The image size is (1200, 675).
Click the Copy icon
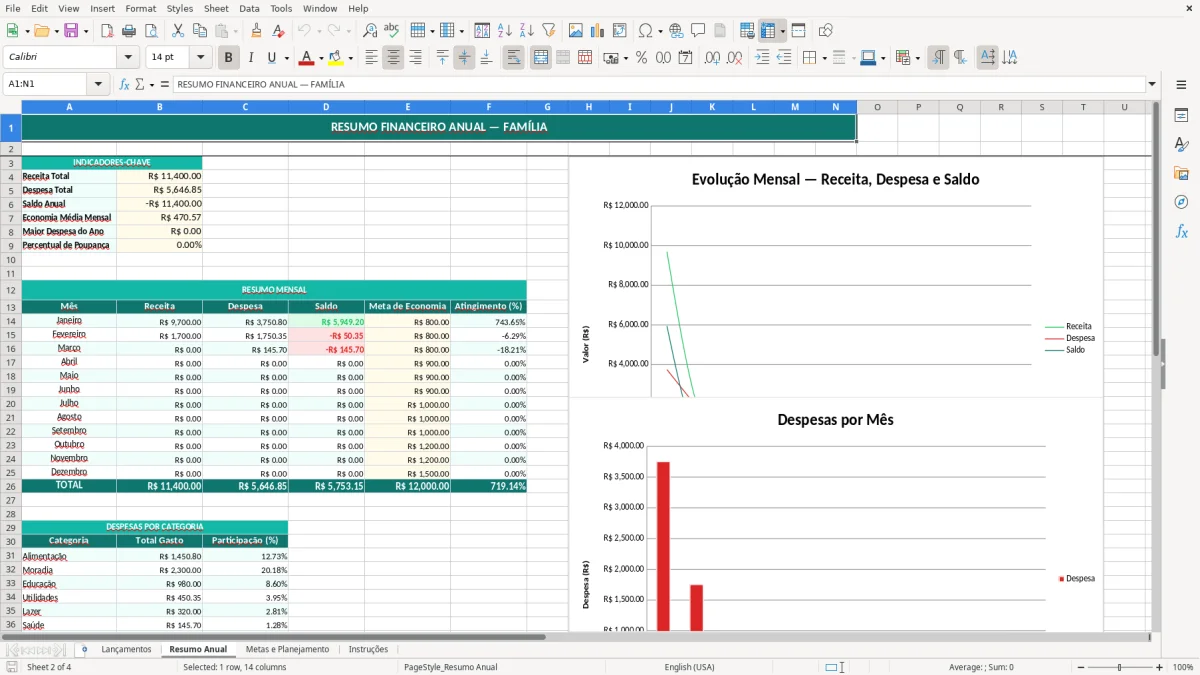click(199, 31)
